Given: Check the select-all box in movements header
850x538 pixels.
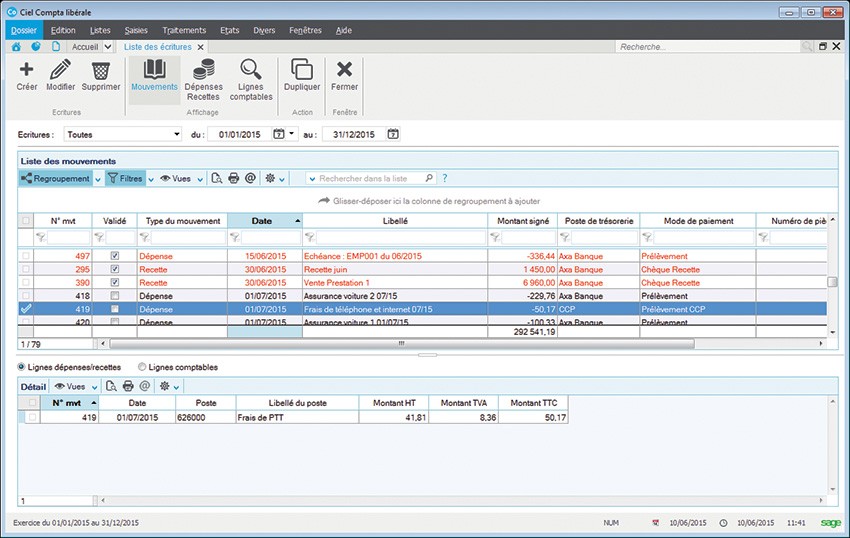Looking at the screenshot, I should (x=25, y=221).
